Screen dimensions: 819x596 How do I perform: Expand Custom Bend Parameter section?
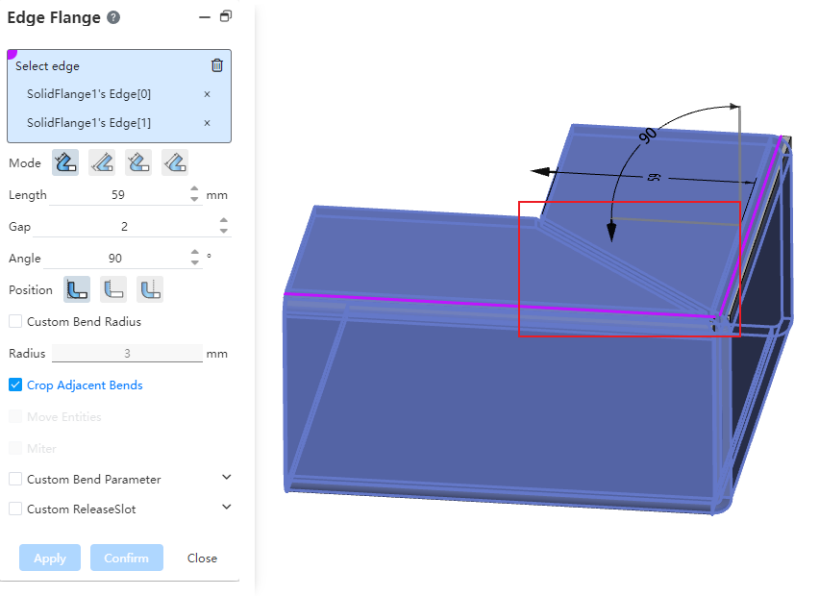[226, 478]
